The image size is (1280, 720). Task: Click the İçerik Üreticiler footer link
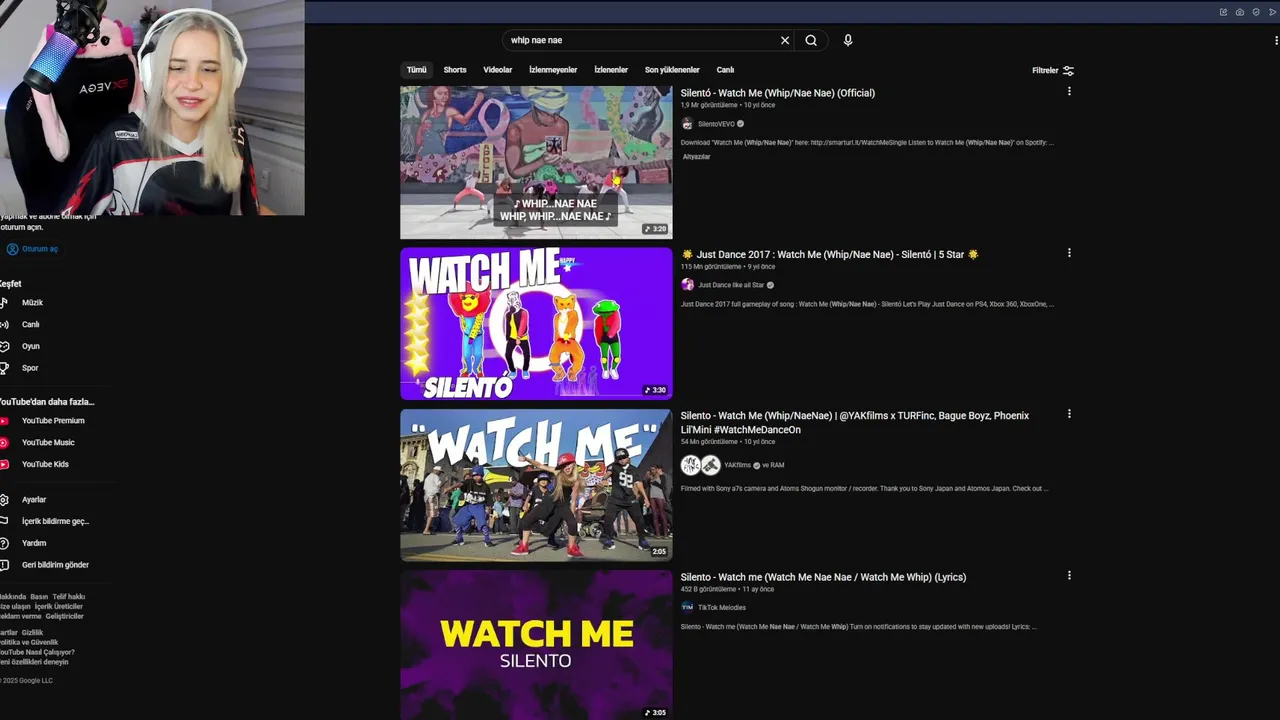click(x=59, y=607)
